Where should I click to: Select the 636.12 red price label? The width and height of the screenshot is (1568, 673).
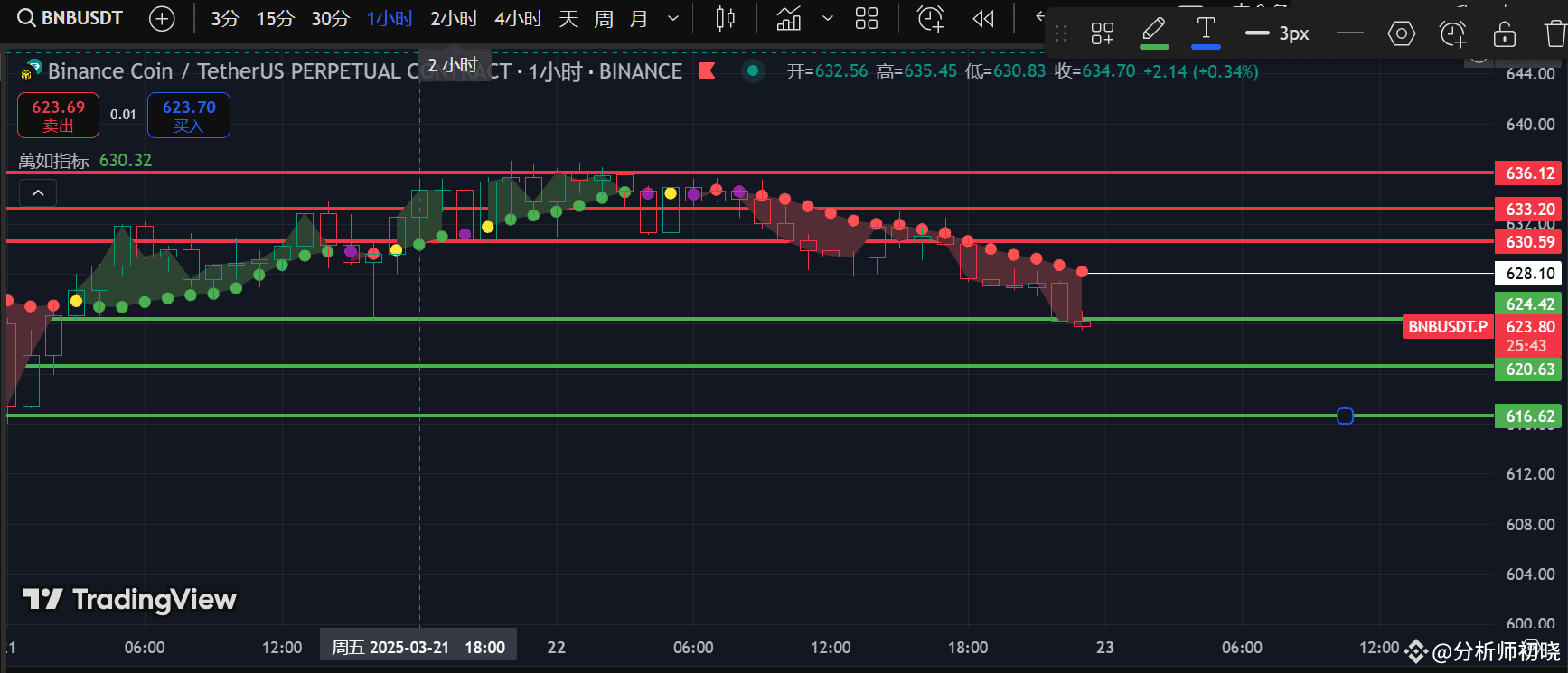pyautogui.click(x=1530, y=173)
